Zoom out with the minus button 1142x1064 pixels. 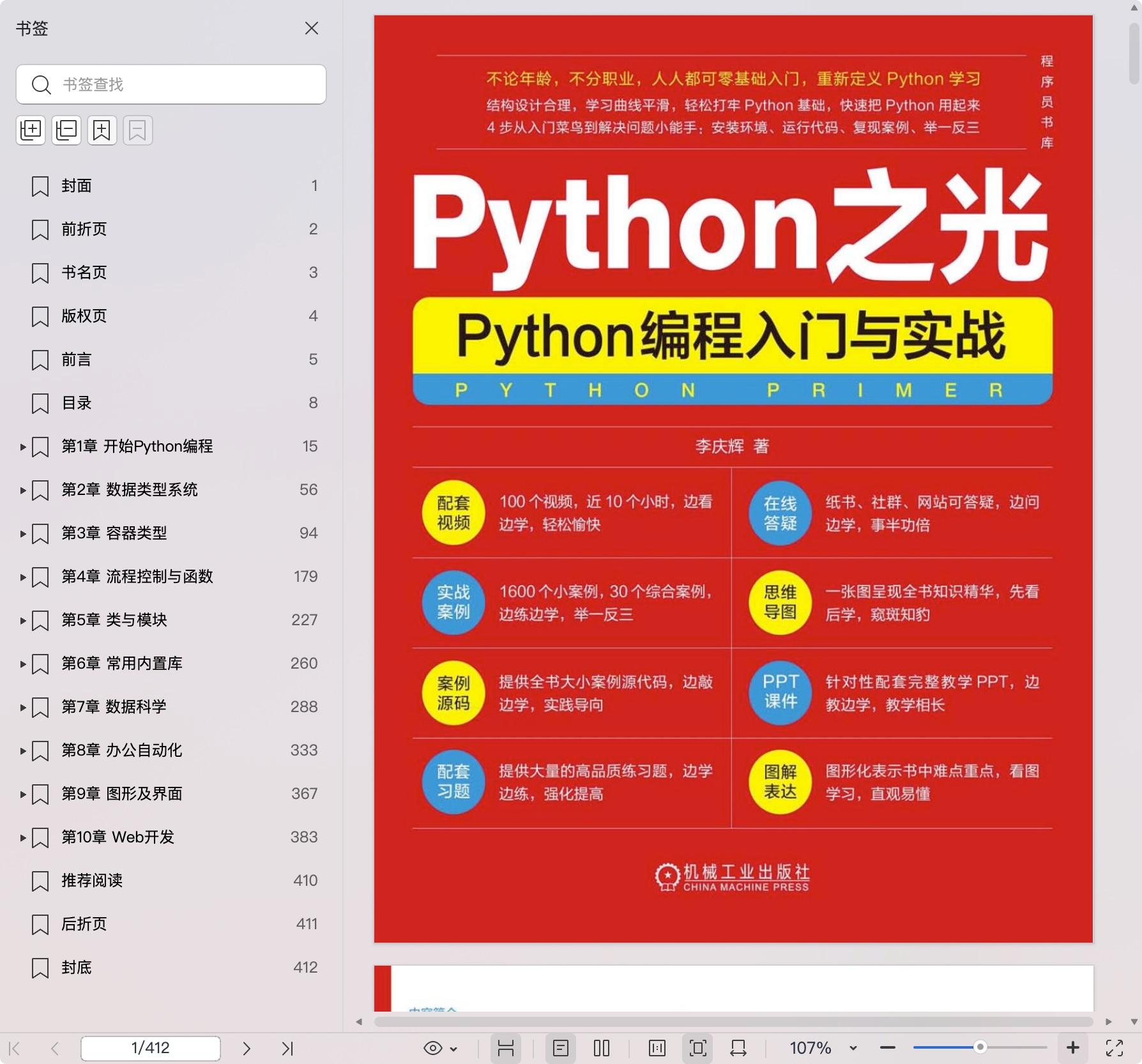coord(888,1048)
